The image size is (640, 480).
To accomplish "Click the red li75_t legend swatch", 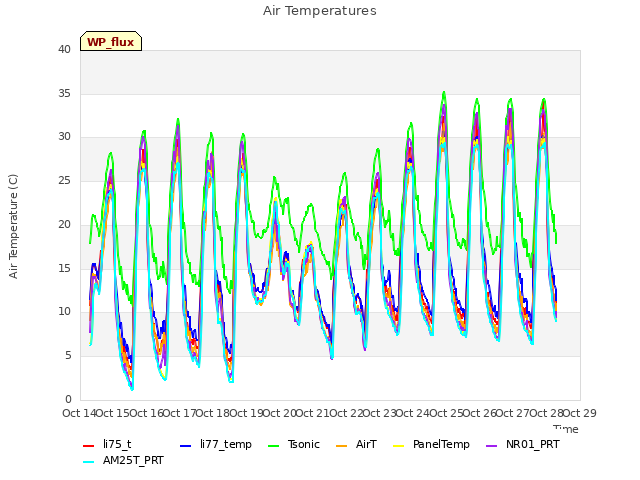I will pyautogui.click(x=89, y=446).
